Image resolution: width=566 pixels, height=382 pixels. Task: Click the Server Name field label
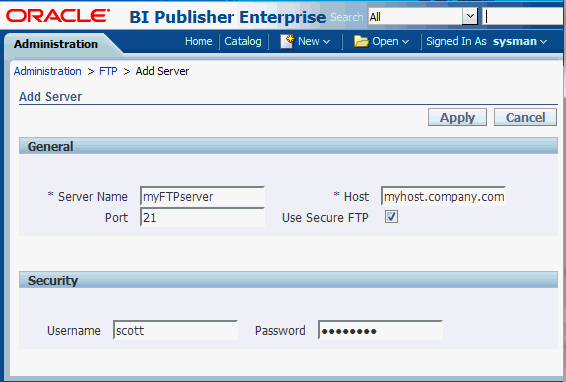[x=93, y=196]
